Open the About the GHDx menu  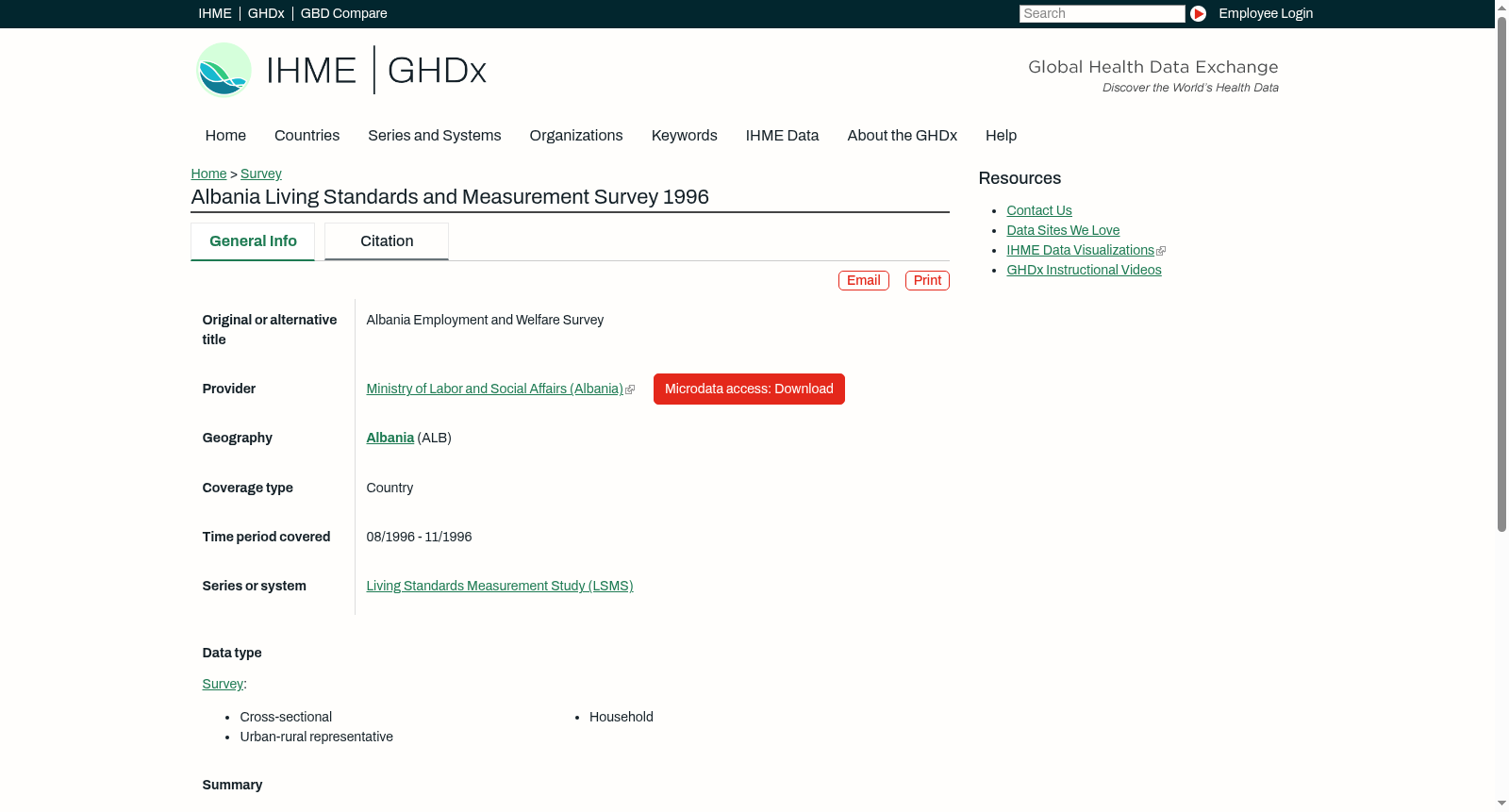click(903, 136)
